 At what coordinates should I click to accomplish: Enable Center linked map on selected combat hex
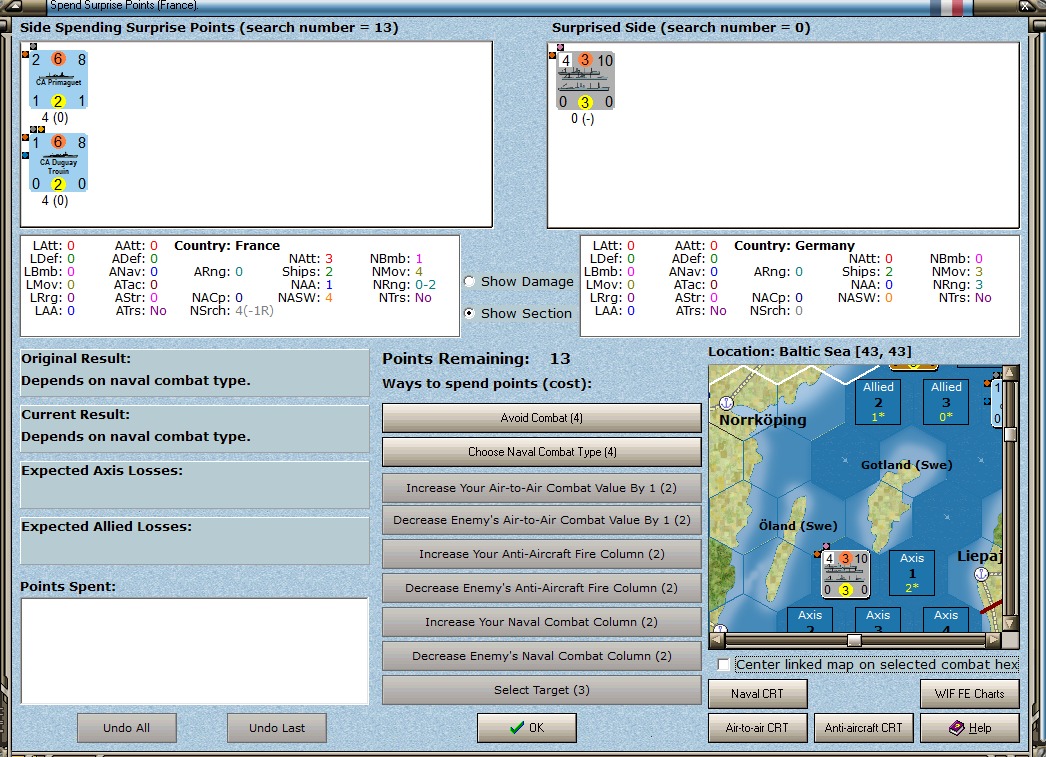pyautogui.click(x=724, y=665)
